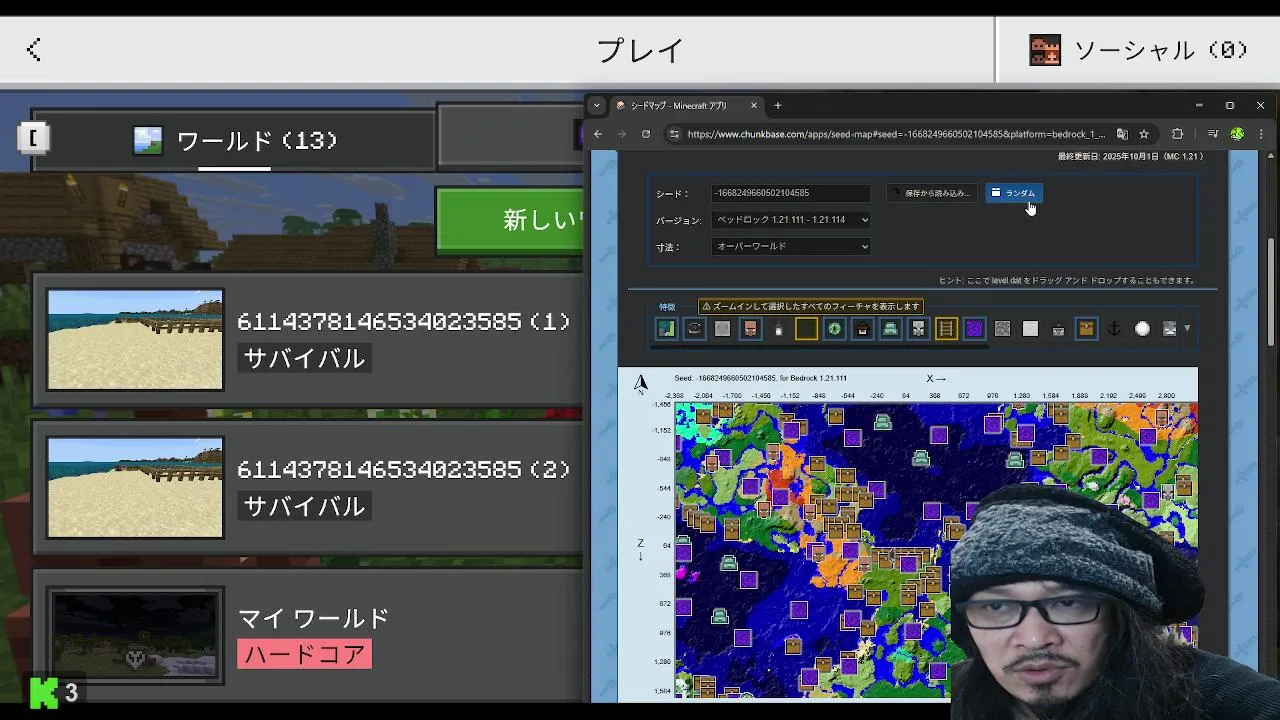The image size is (1280, 720).
Task: Click the browser window vertical scrollbar
Action: coord(1272,290)
